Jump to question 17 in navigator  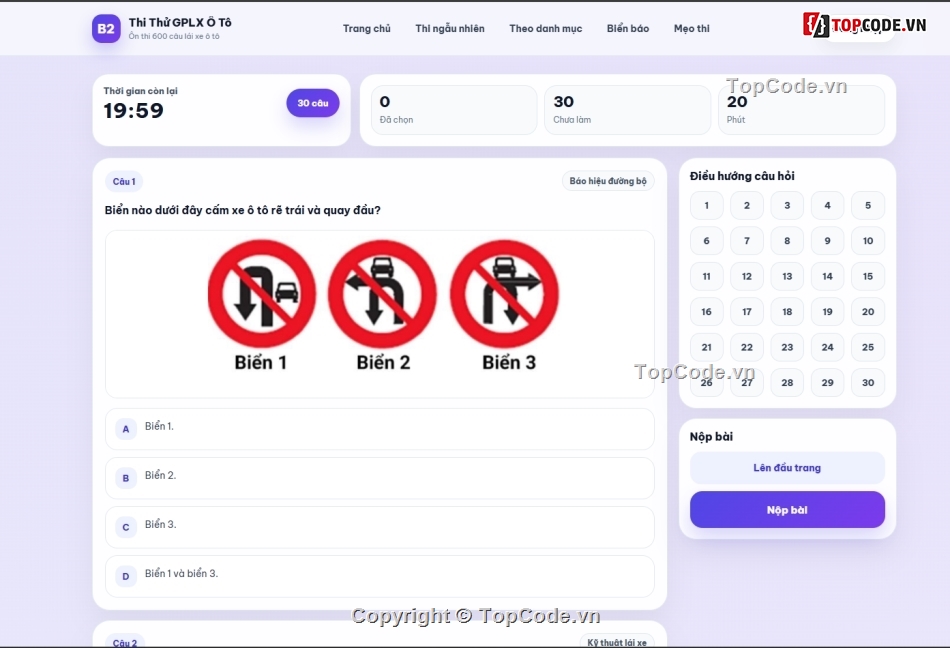point(747,312)
